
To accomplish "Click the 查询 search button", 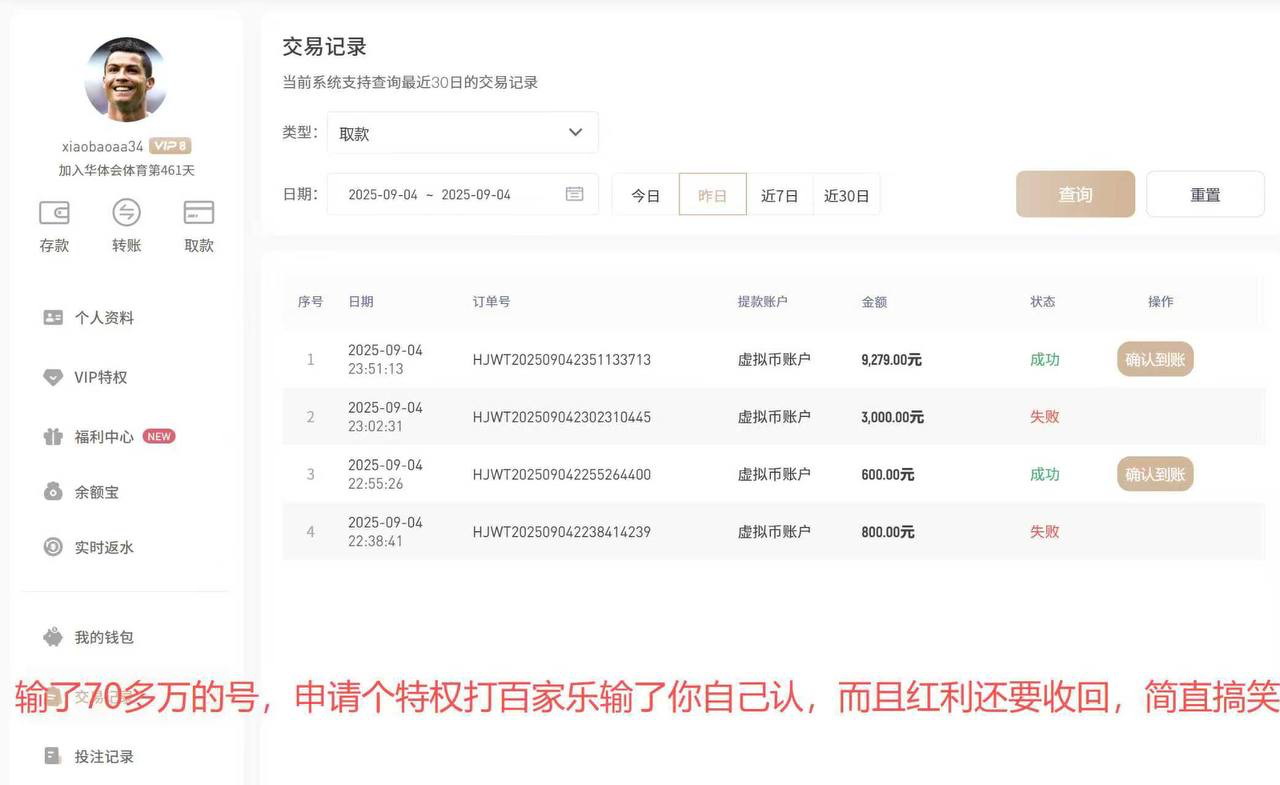I will click(1075, 194).
